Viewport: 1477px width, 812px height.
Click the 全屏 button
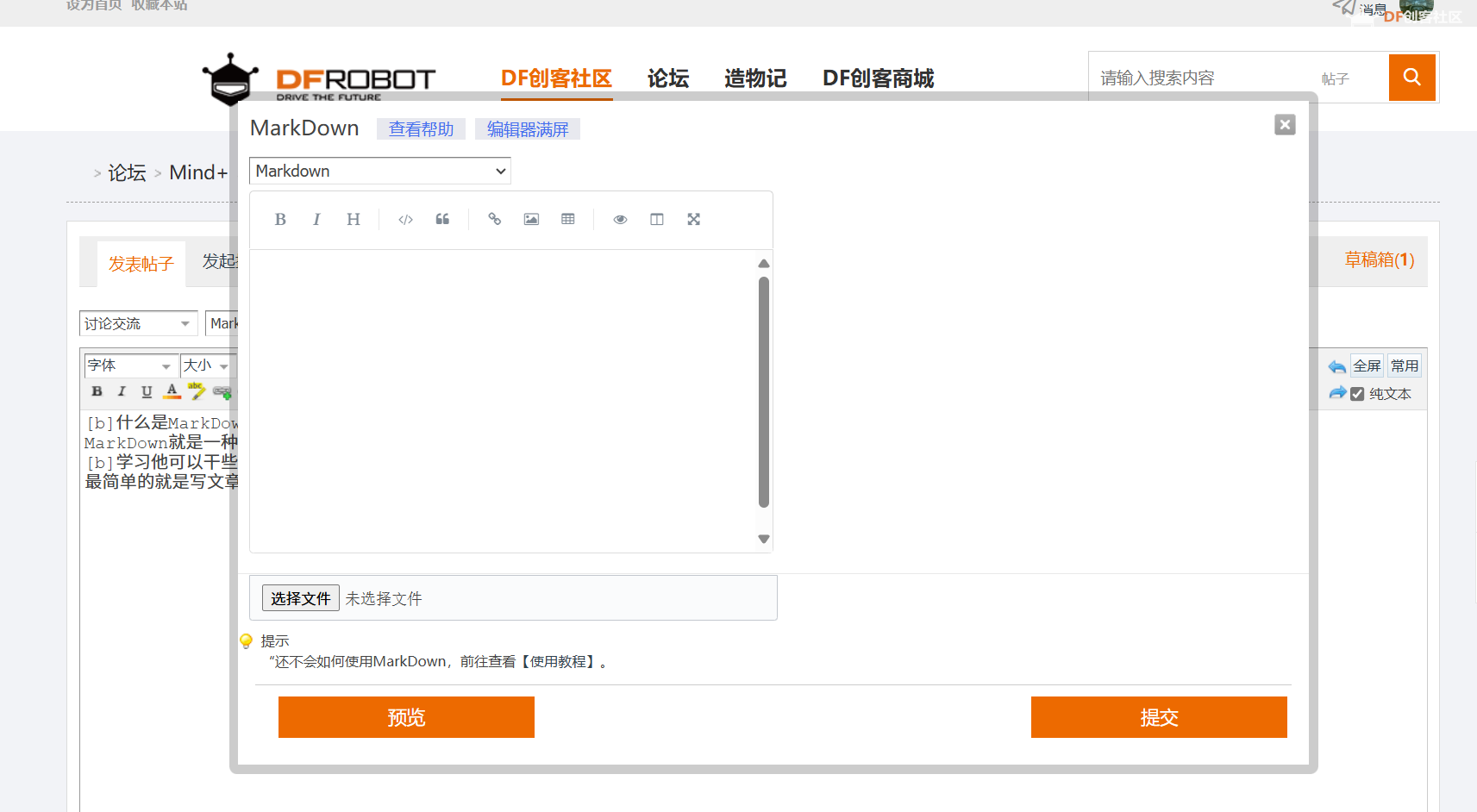pyautogui.click(x=1367, y=366)
